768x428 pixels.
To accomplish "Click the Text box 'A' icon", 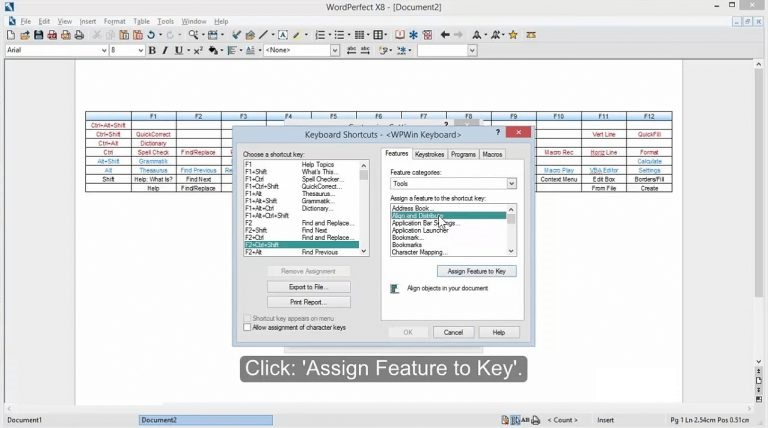I will point(283,35).
